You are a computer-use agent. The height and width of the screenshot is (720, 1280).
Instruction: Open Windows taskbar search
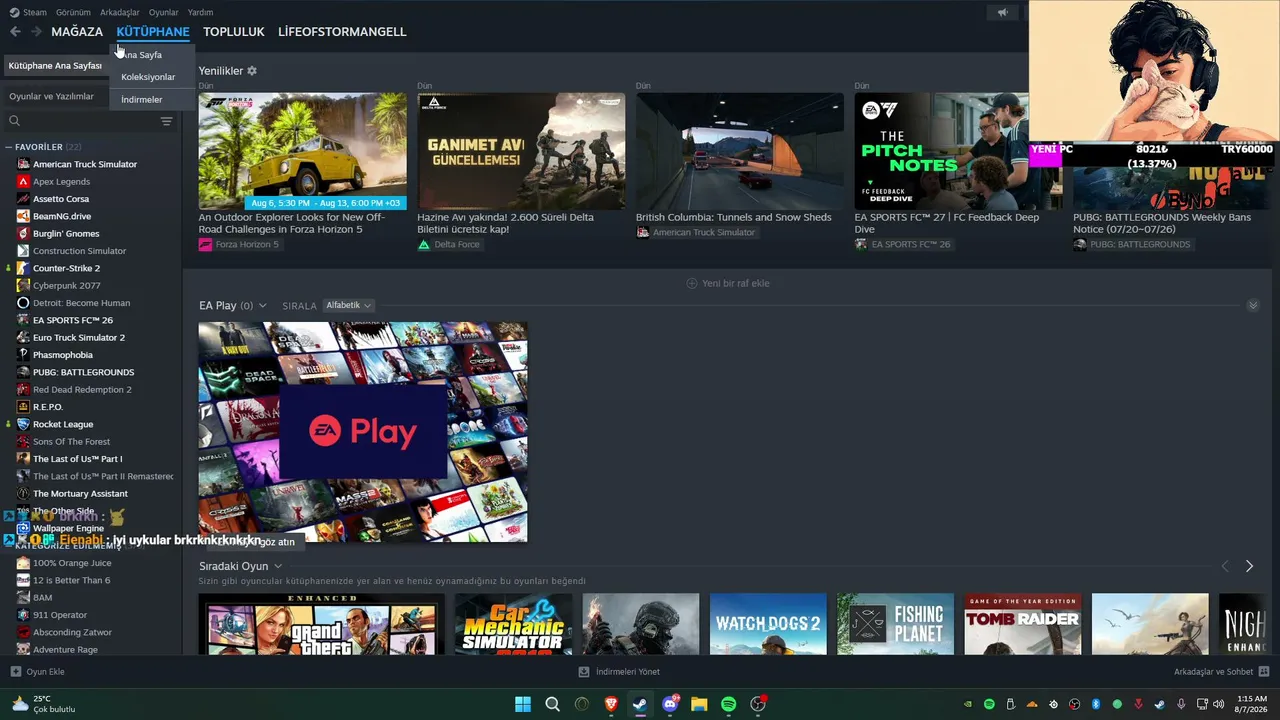pyautogui.click(x=552, y=704)
